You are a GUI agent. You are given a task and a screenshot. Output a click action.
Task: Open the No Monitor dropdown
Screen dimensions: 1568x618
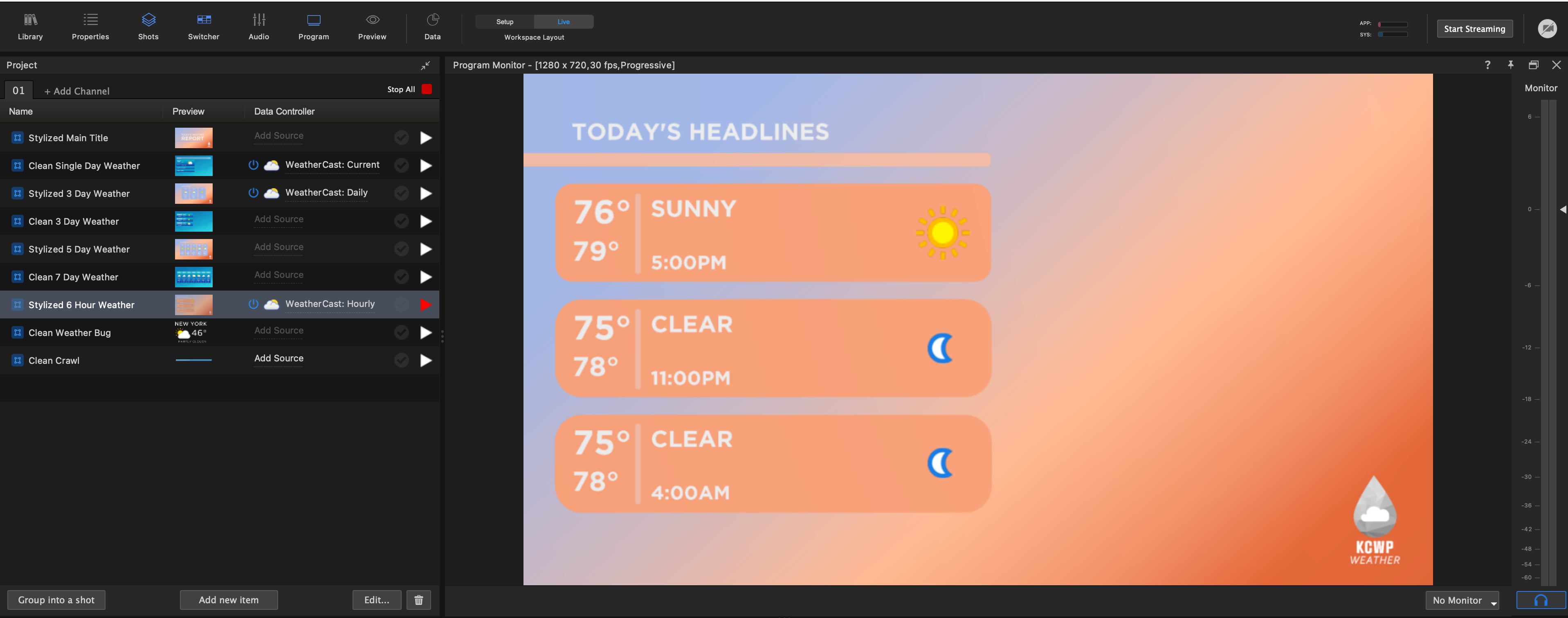1462,600
